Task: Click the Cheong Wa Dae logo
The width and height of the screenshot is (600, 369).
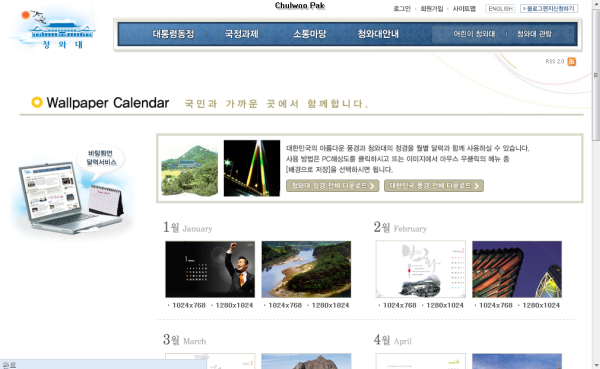Action: point(53,29)
